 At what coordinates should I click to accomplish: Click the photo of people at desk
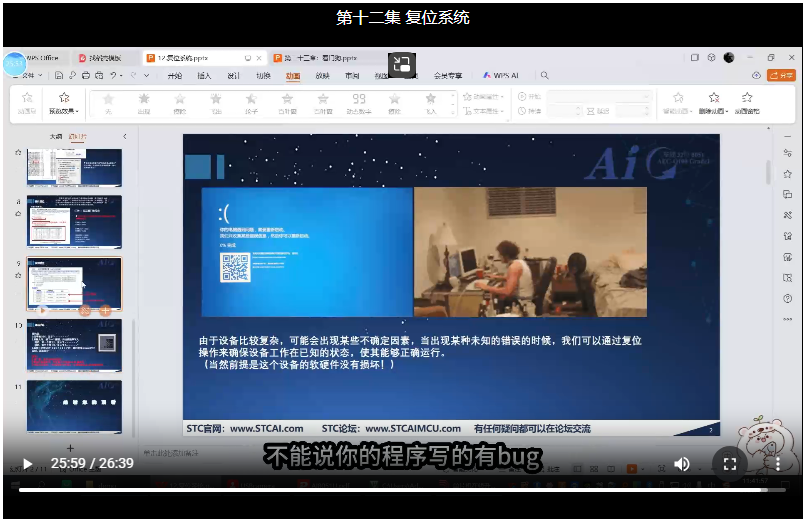point(530,252)
